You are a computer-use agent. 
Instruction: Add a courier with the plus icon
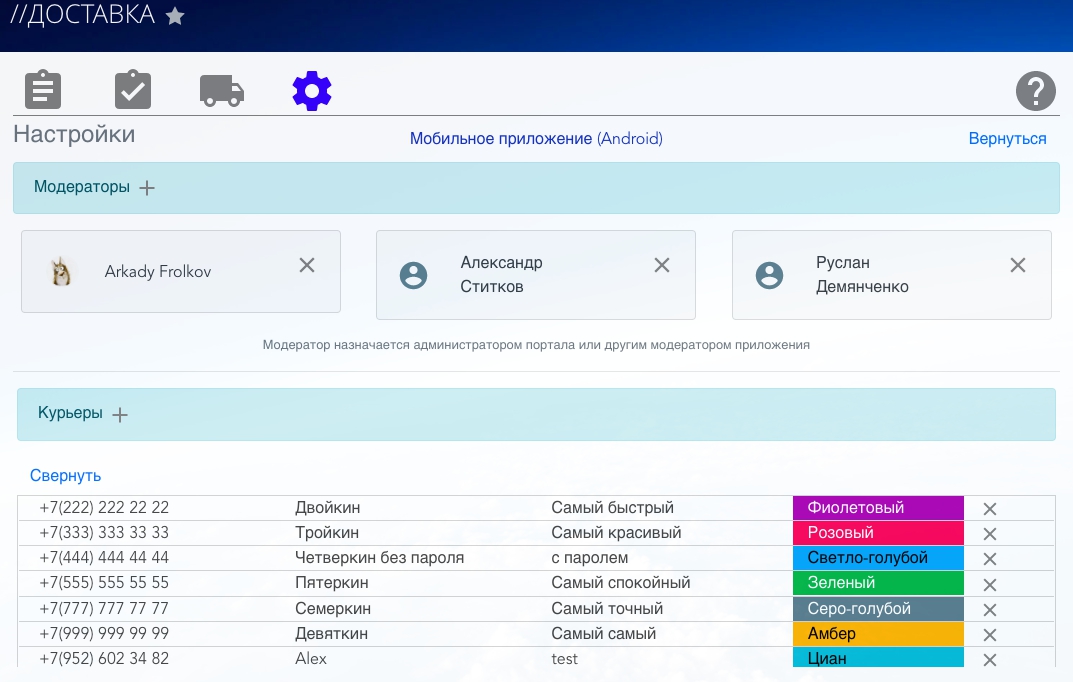point(120,414)
